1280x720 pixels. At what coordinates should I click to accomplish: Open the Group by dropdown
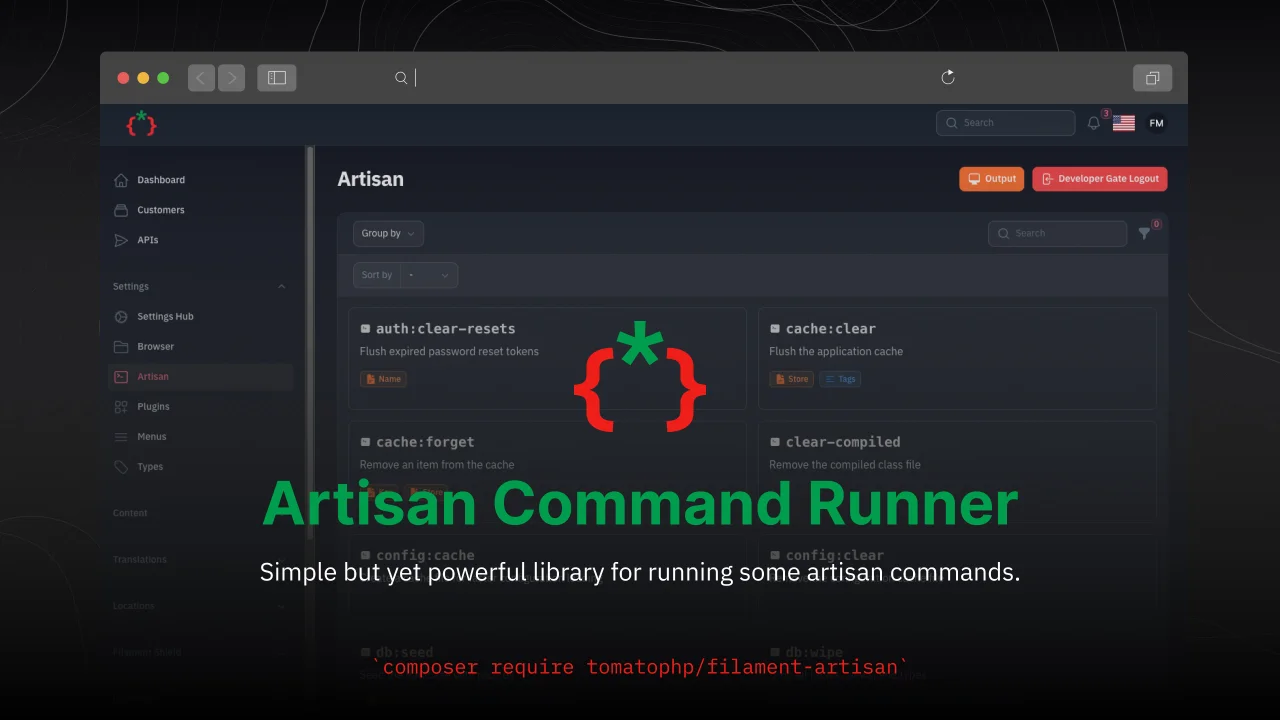(388, 233)
